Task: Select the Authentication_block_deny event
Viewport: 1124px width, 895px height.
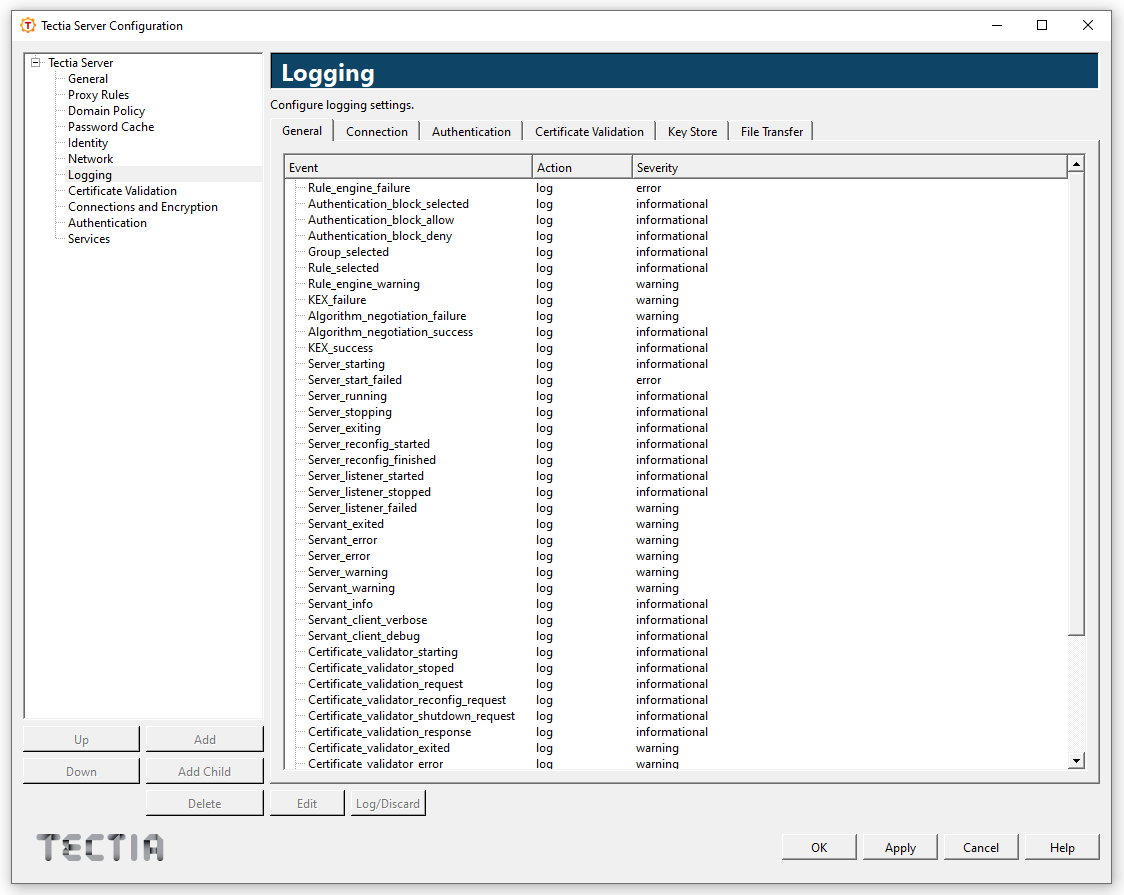Action: (x=380, y=236)
